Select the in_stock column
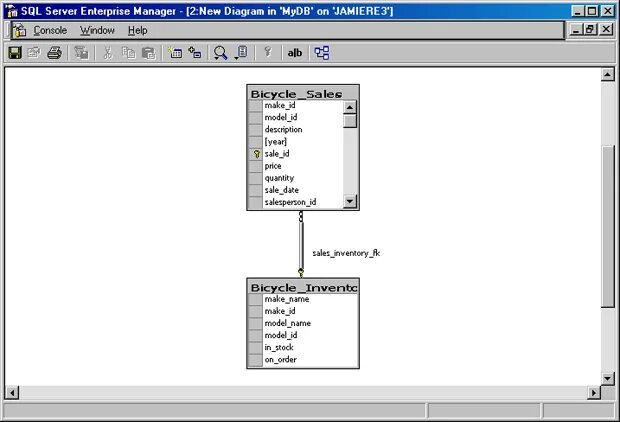This screenshot has width=620, height=422. (279, 347)
